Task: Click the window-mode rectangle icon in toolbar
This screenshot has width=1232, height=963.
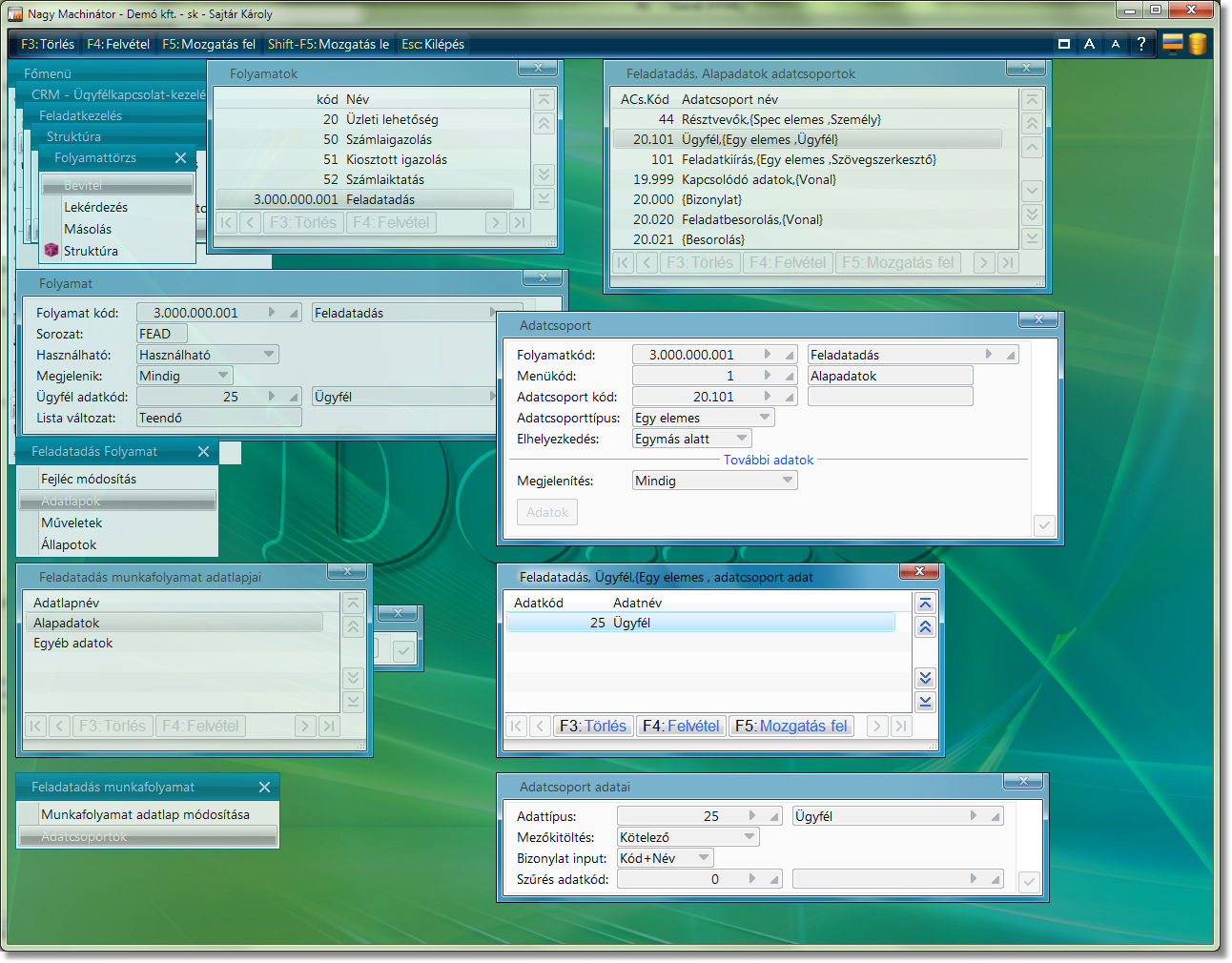Action: [1064, 44]
